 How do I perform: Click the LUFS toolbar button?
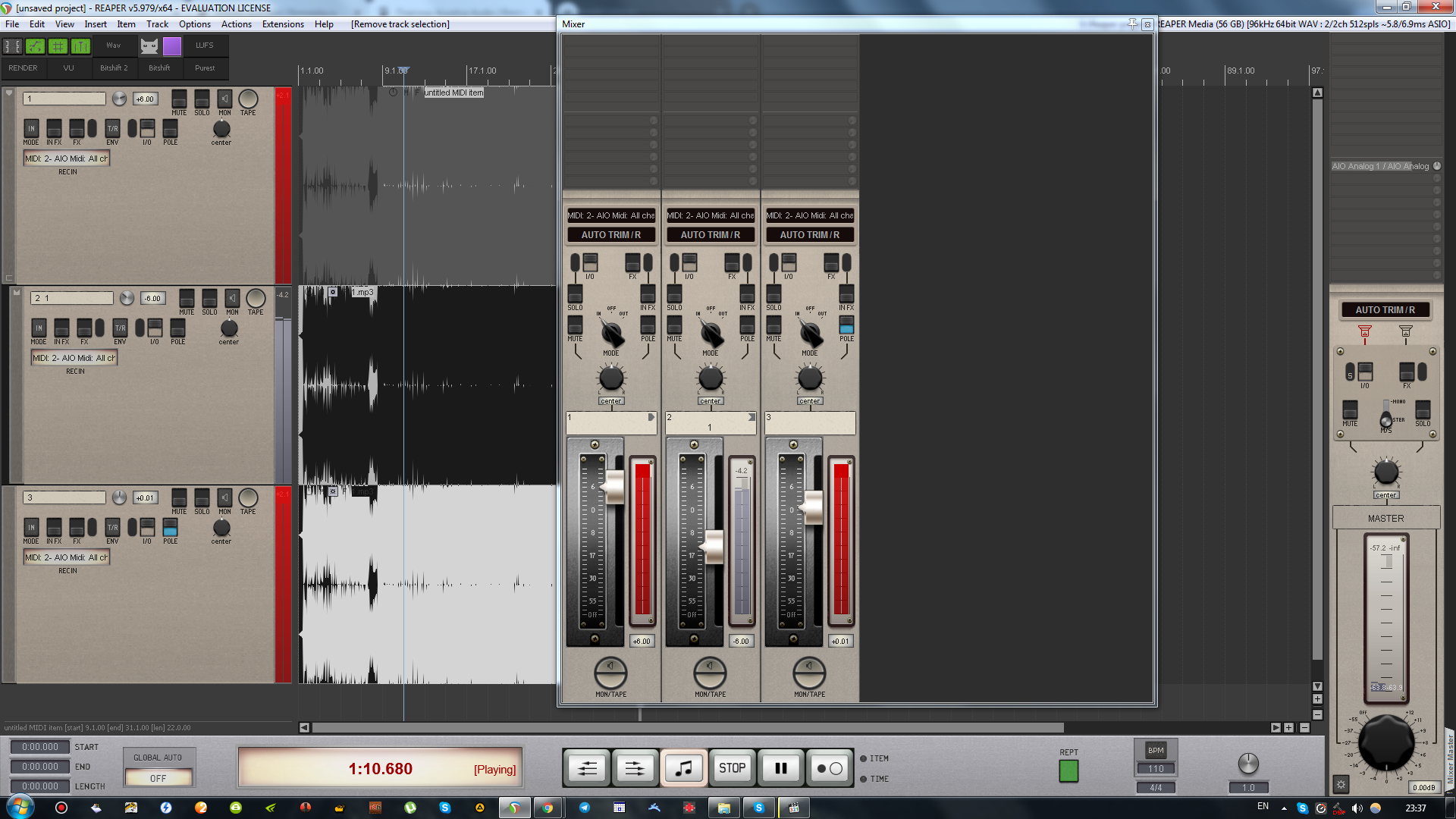point(205,45)
